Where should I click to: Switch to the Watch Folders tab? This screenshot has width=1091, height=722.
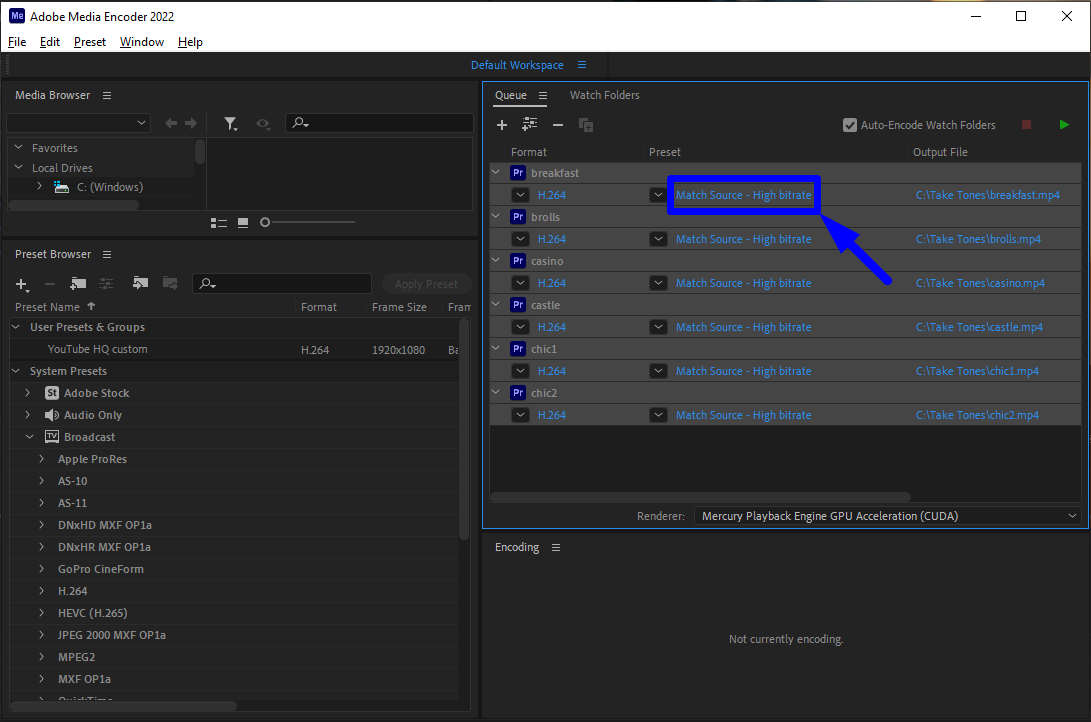pyautogui.click(x=604, y=95)
